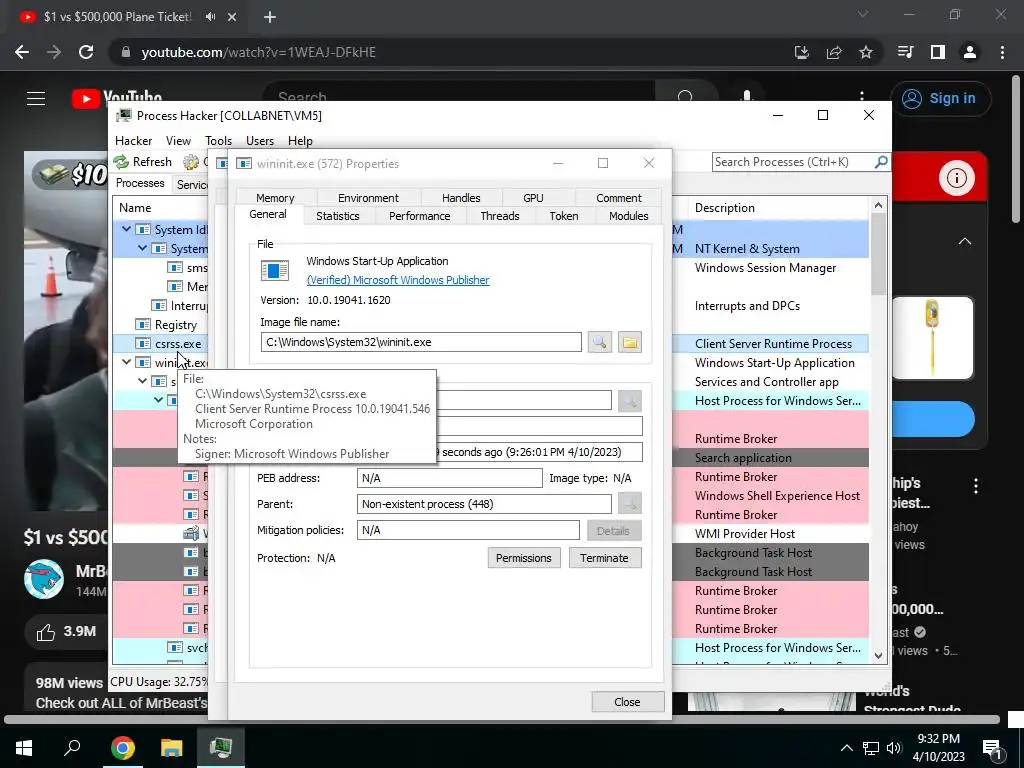Click the Refresh toolbar icon
This screenshot has height=768, width=1024.
point(121,161)
